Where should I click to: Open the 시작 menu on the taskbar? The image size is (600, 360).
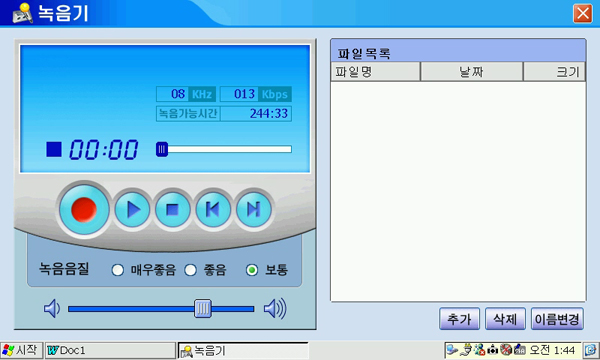21,350
